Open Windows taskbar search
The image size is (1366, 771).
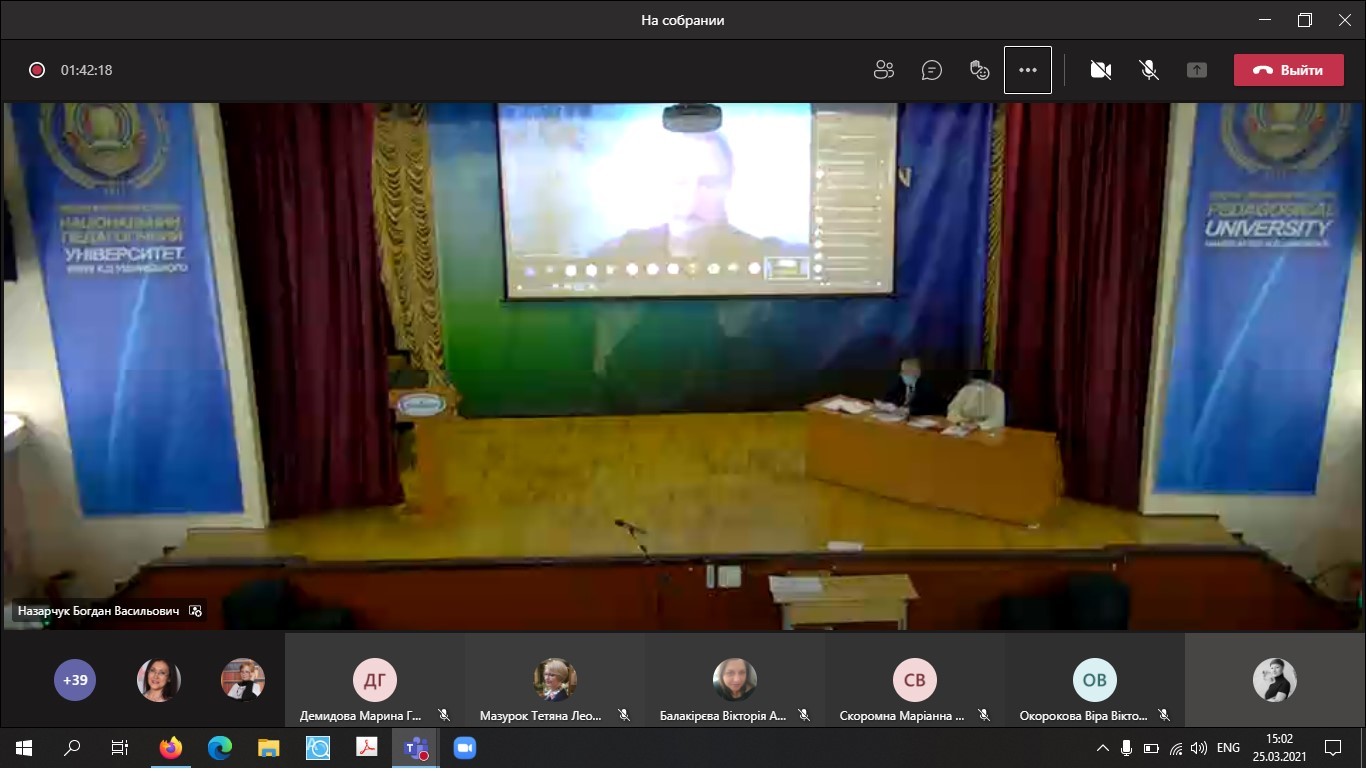coord(73,747)
